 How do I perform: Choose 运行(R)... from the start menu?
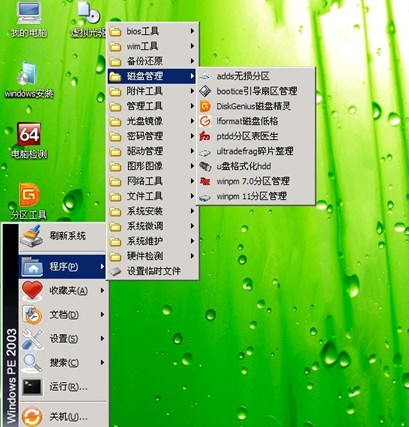coord(68,387)
